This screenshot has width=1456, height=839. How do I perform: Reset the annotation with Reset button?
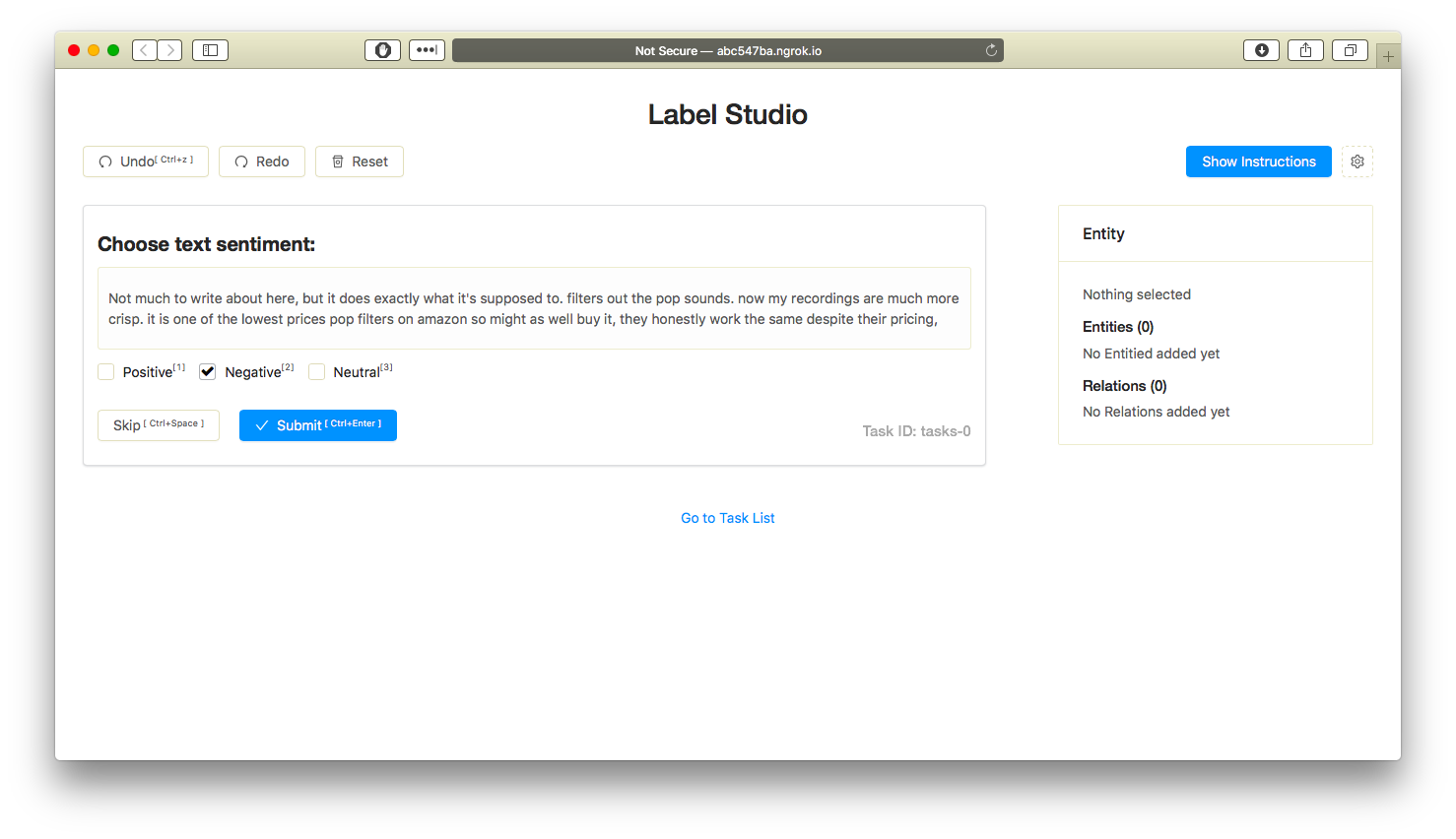pyautogui.click(x=360, y=161)
